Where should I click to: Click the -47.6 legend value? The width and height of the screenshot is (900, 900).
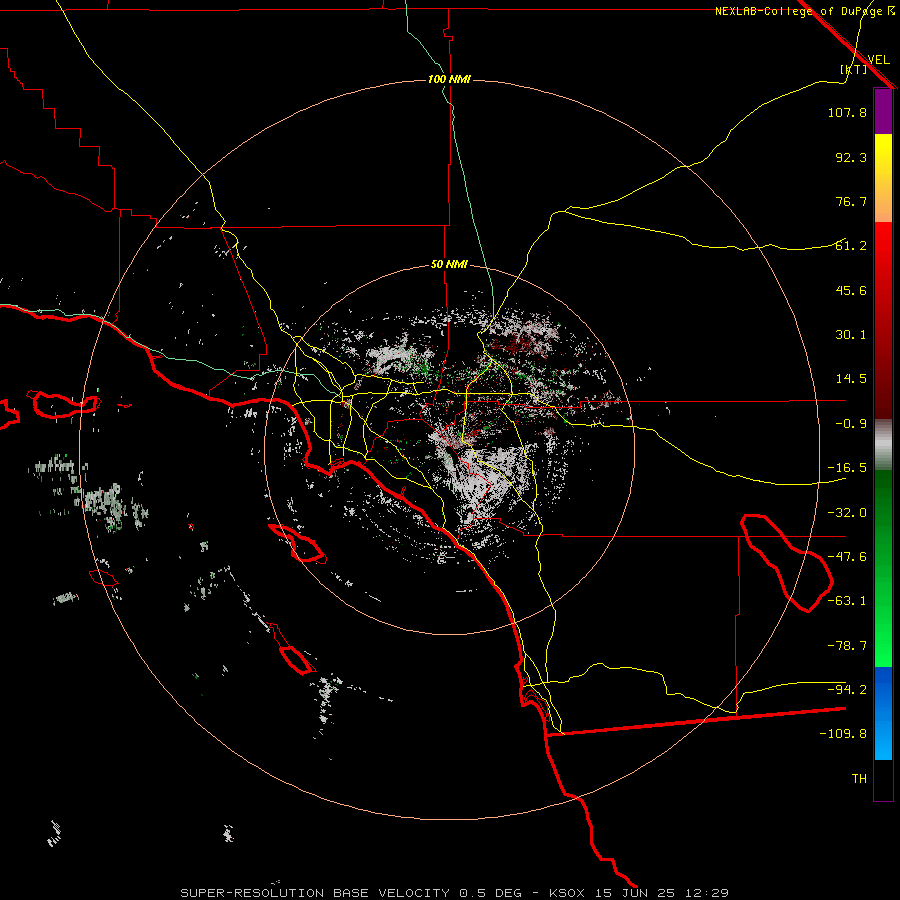tap(847, 557)
